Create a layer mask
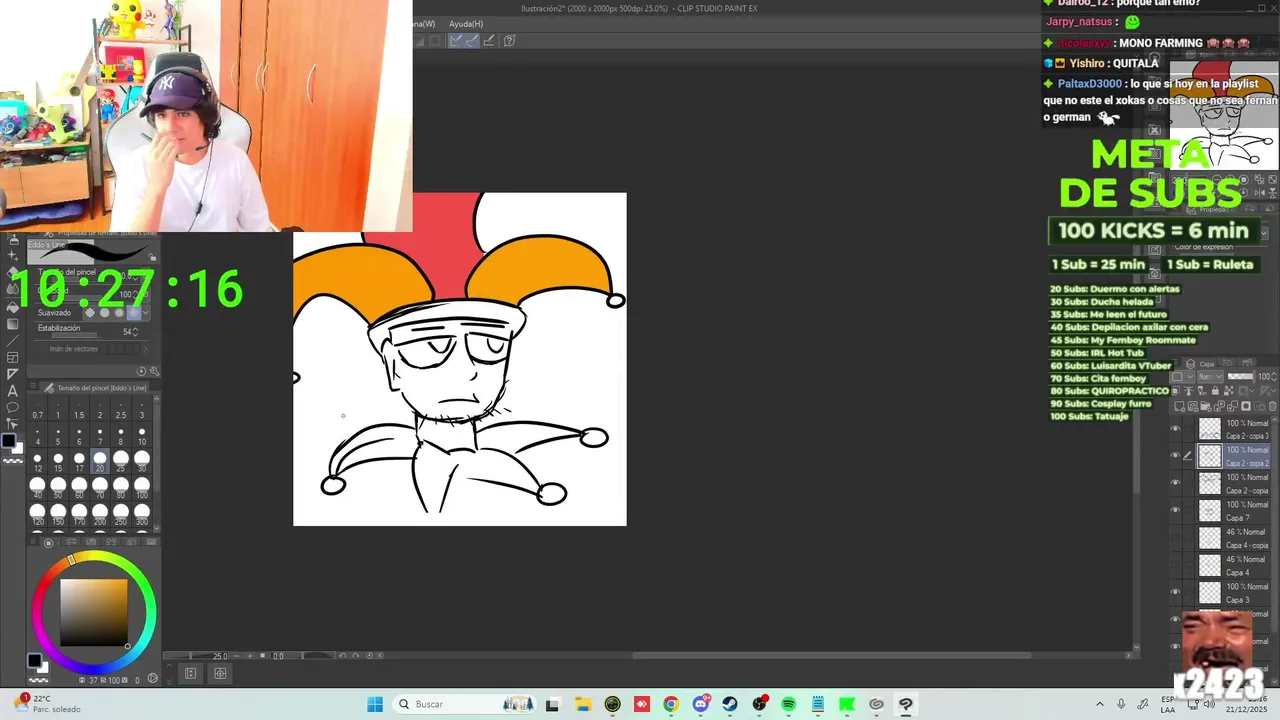The height and width of the screenshot is (720, 1280). coord(1246,407)
